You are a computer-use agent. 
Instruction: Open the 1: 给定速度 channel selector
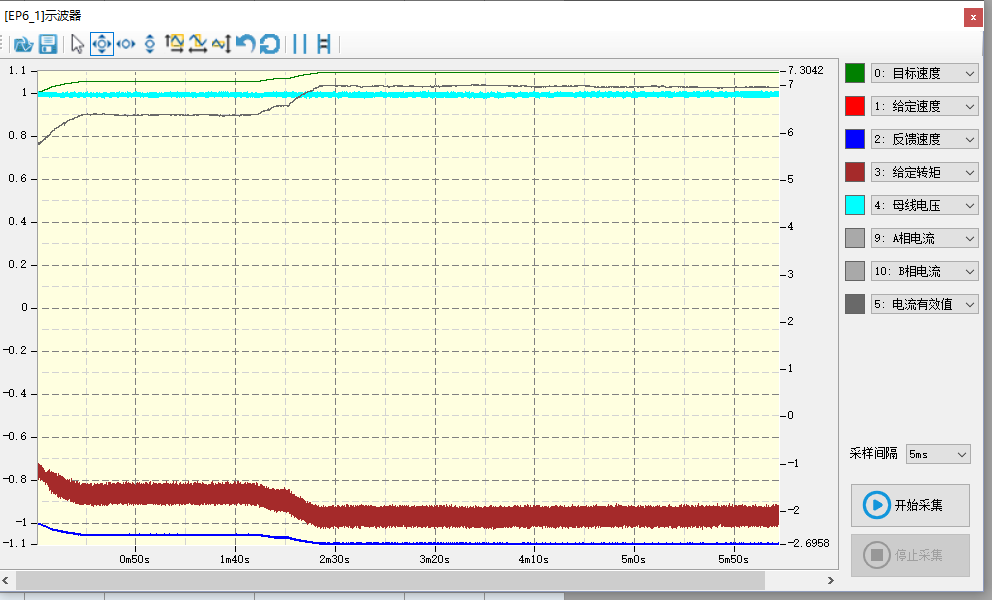[x=922, y=105]
